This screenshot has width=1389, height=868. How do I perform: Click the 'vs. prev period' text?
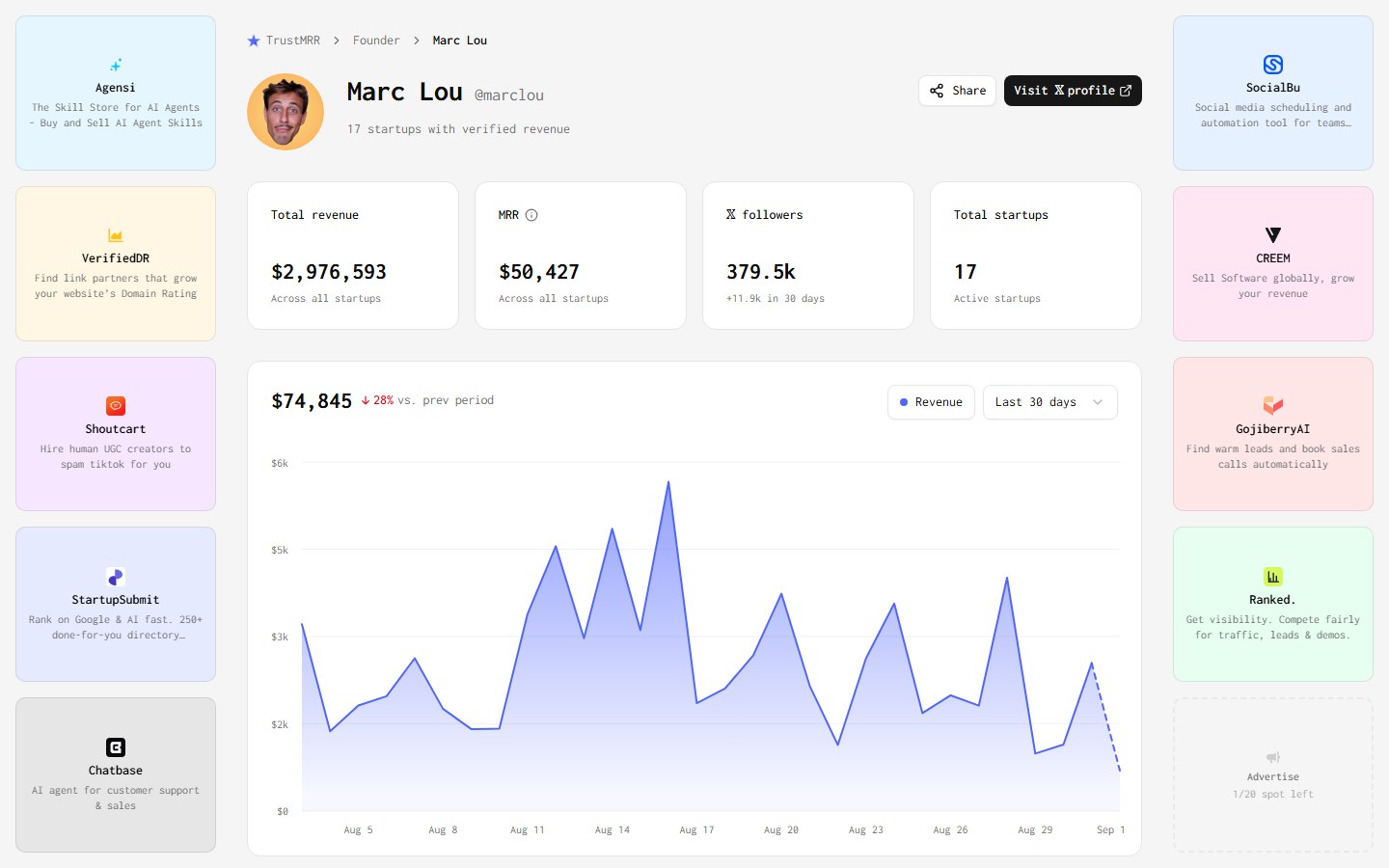click(446, 400)
